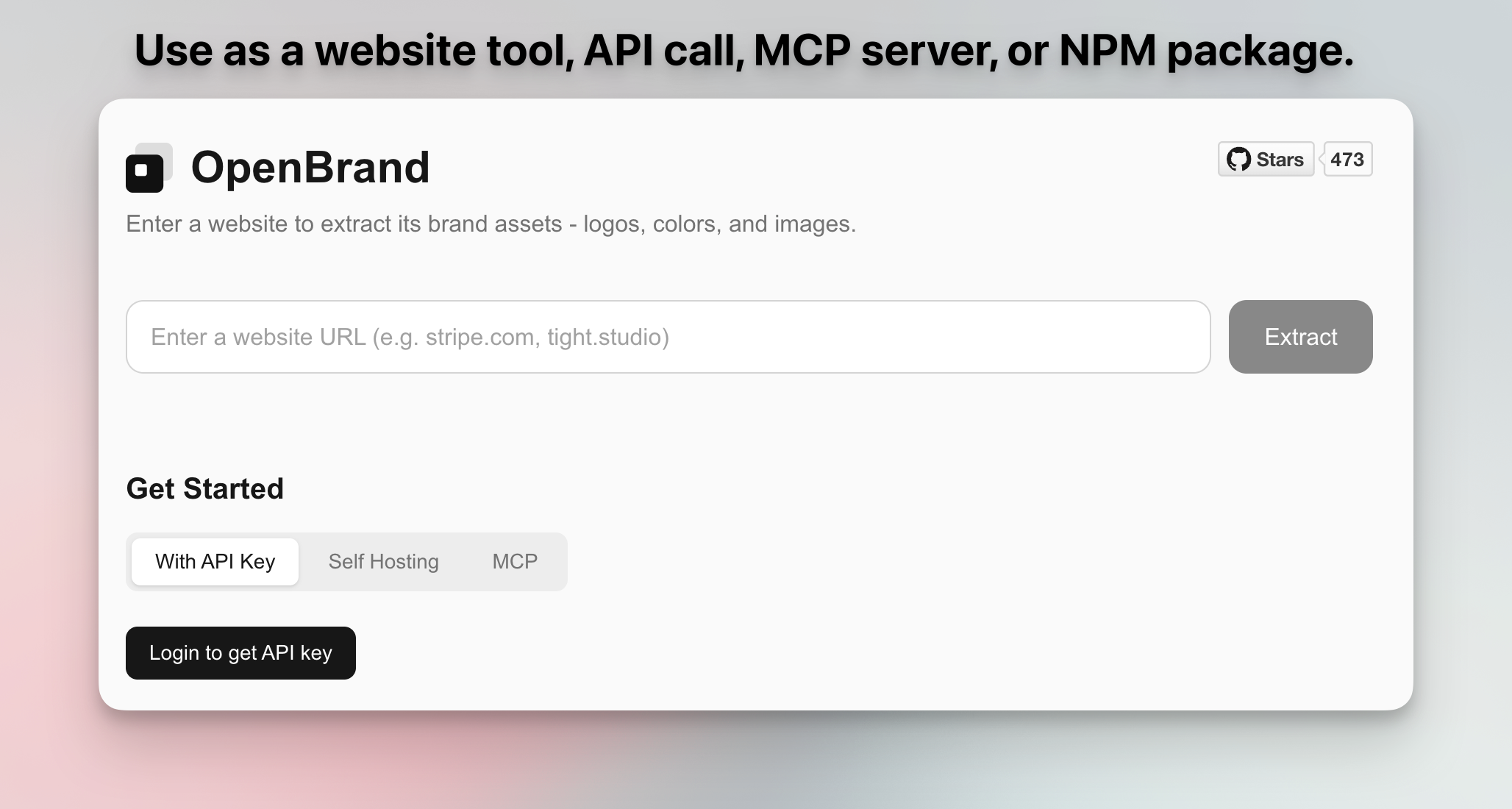Viewport: 1512px width, 809px height.
Task: Click the OpenBrand logo icon
Action: [x=148, y=168]
